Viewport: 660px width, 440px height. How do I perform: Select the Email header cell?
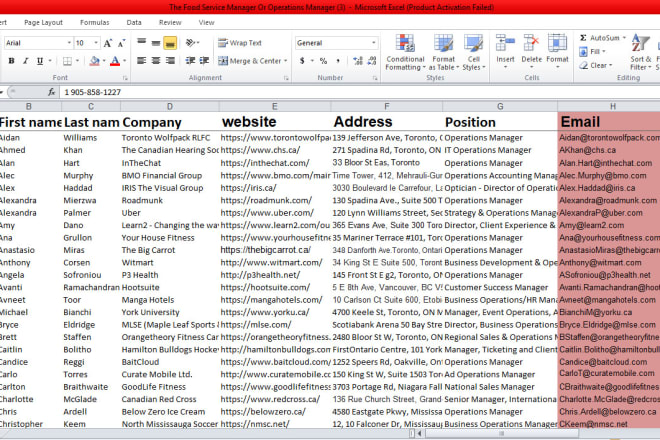tap(609, 122)
